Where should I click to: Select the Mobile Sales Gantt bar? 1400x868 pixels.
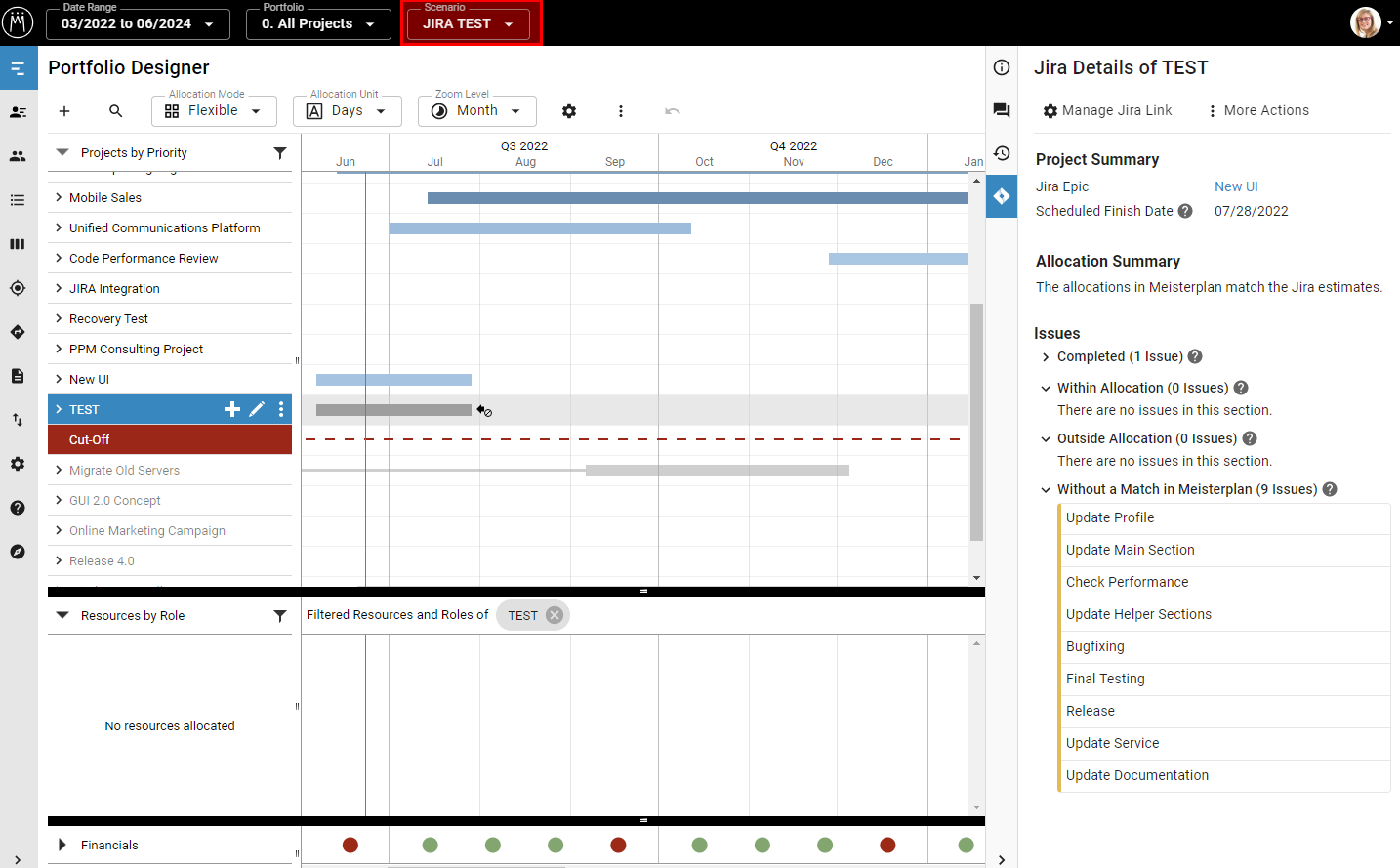click(x=698, y=198)
